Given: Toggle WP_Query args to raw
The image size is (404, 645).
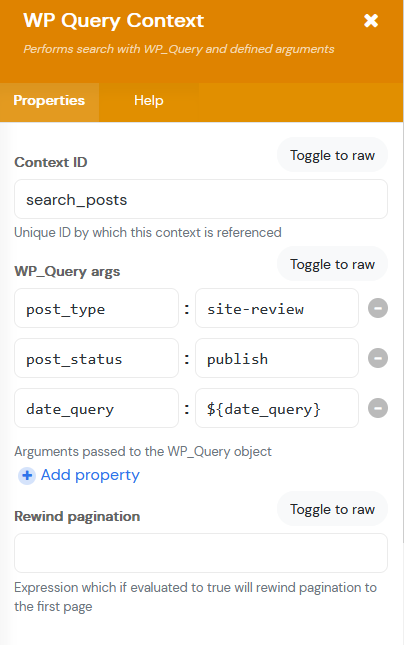Looking at the screenshot, I should pos(332,264).
